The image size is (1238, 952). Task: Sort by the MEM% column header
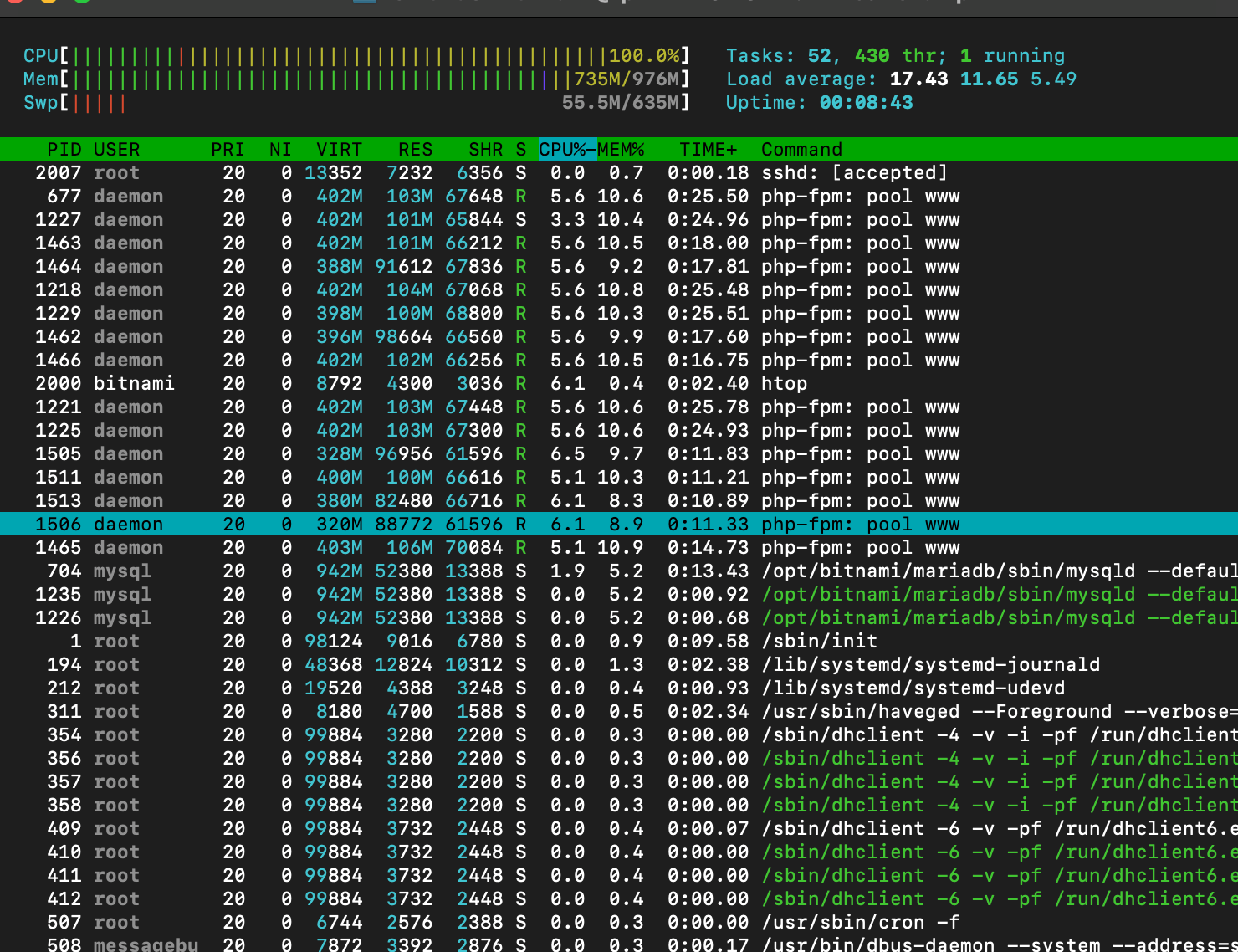pyautogui.click(x=621, y=149)
